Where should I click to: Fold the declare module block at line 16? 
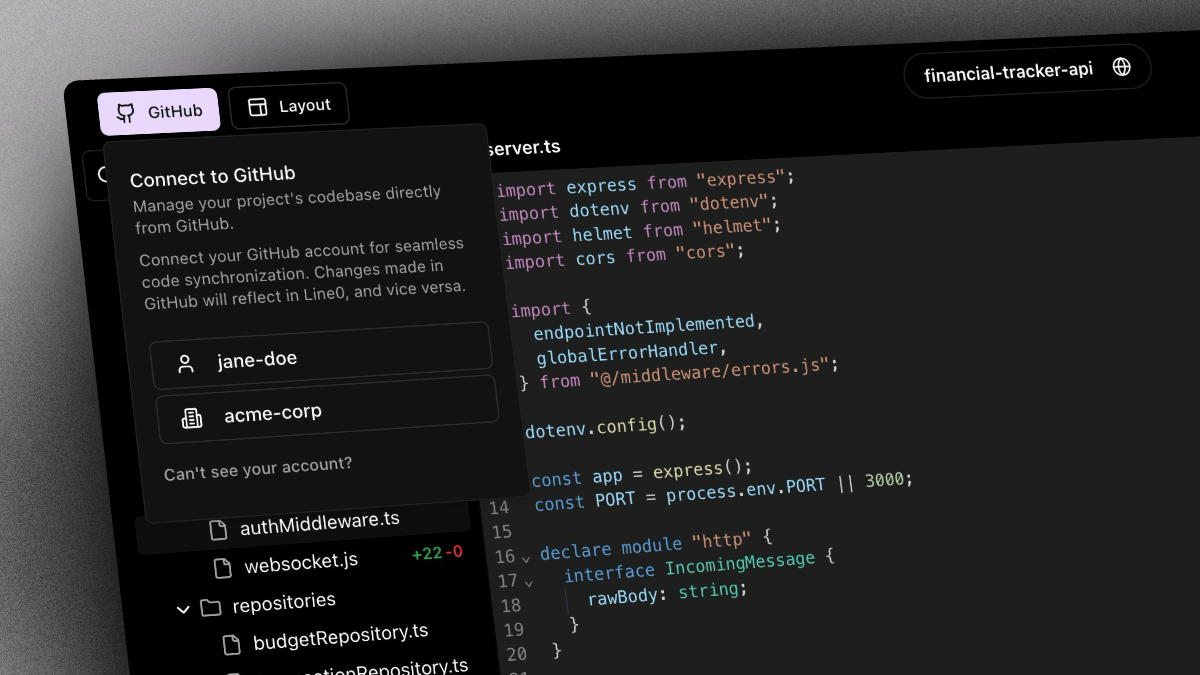[526, 557]
